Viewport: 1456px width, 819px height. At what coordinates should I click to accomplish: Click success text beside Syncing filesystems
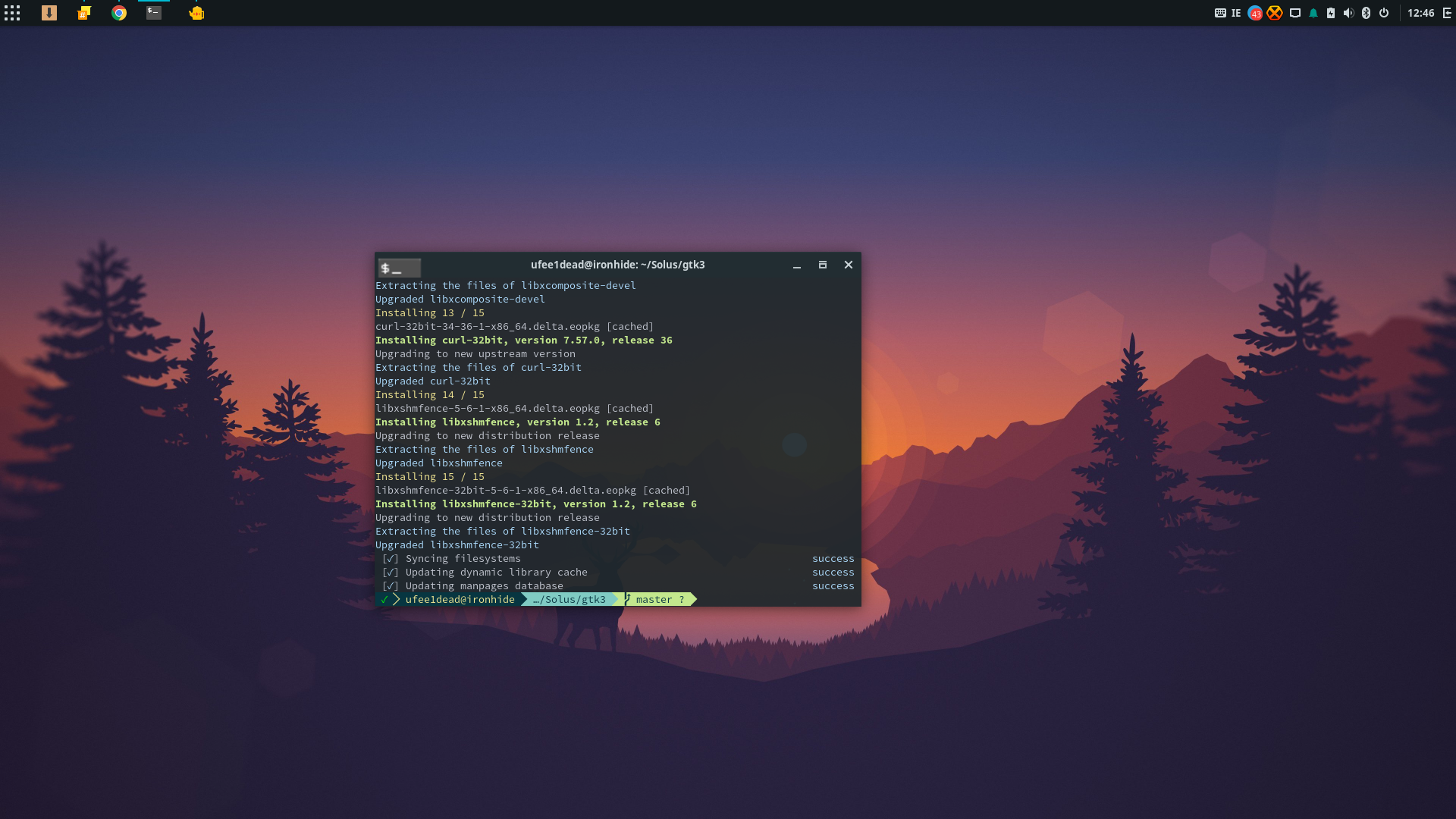pos(833,558)
